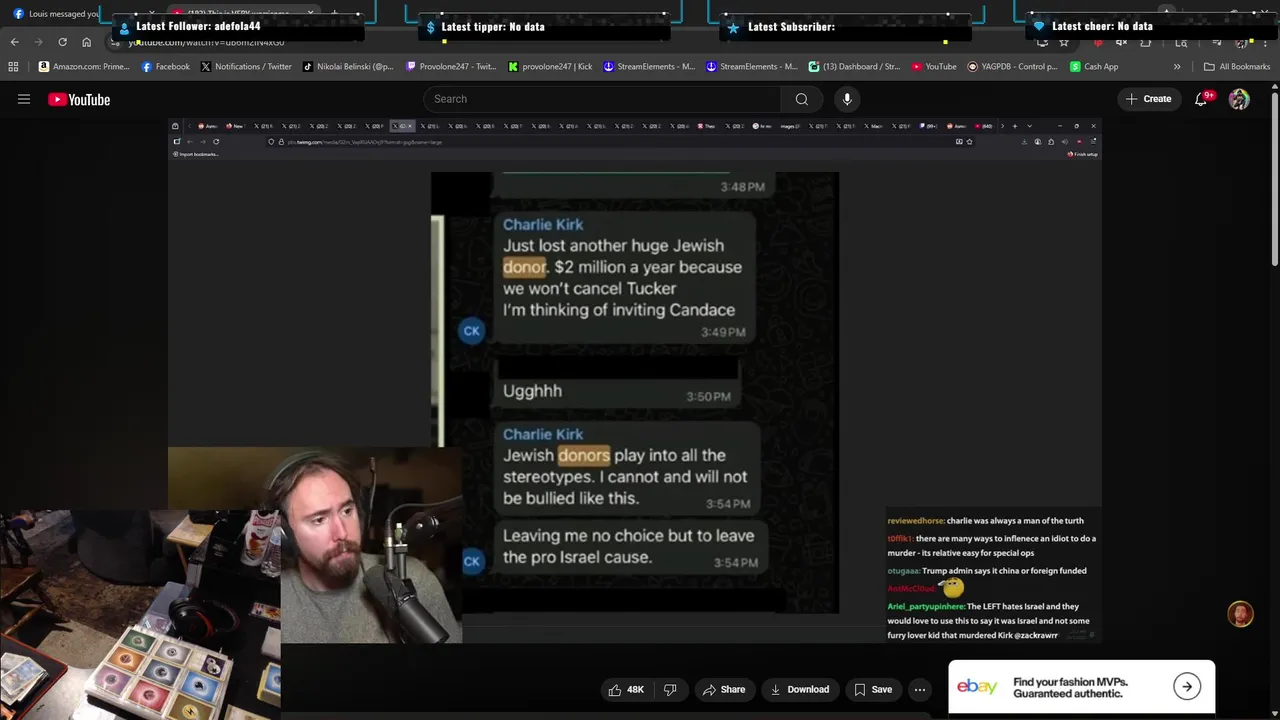Open Amazon.com Prime bookmark
Viewport: 1280px width, 720px height.
click(84, 67)
